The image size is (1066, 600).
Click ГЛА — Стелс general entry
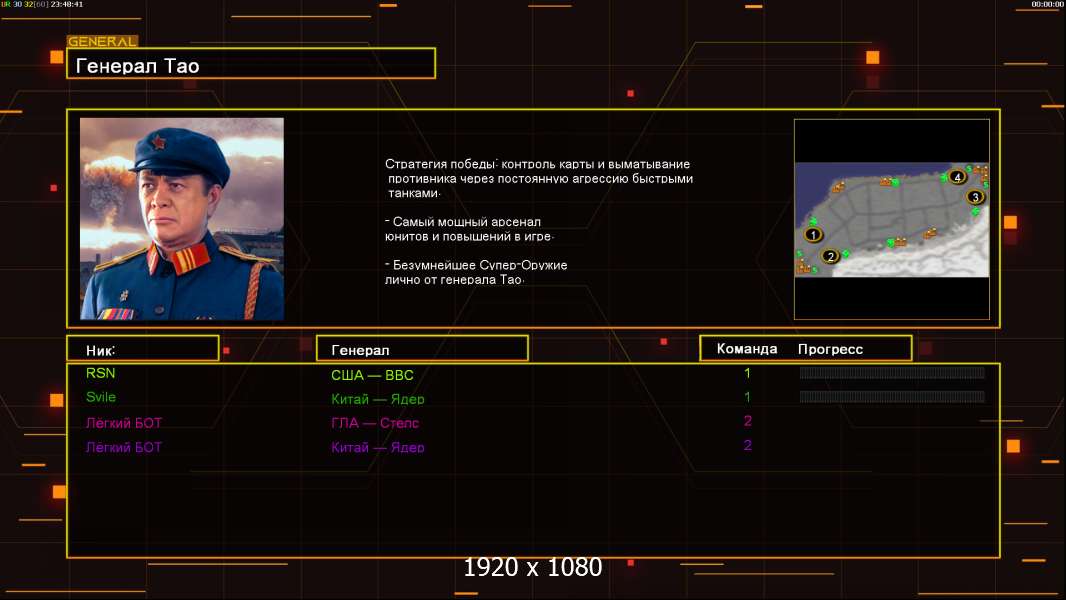pyautogui.click(x=375, y=423)
